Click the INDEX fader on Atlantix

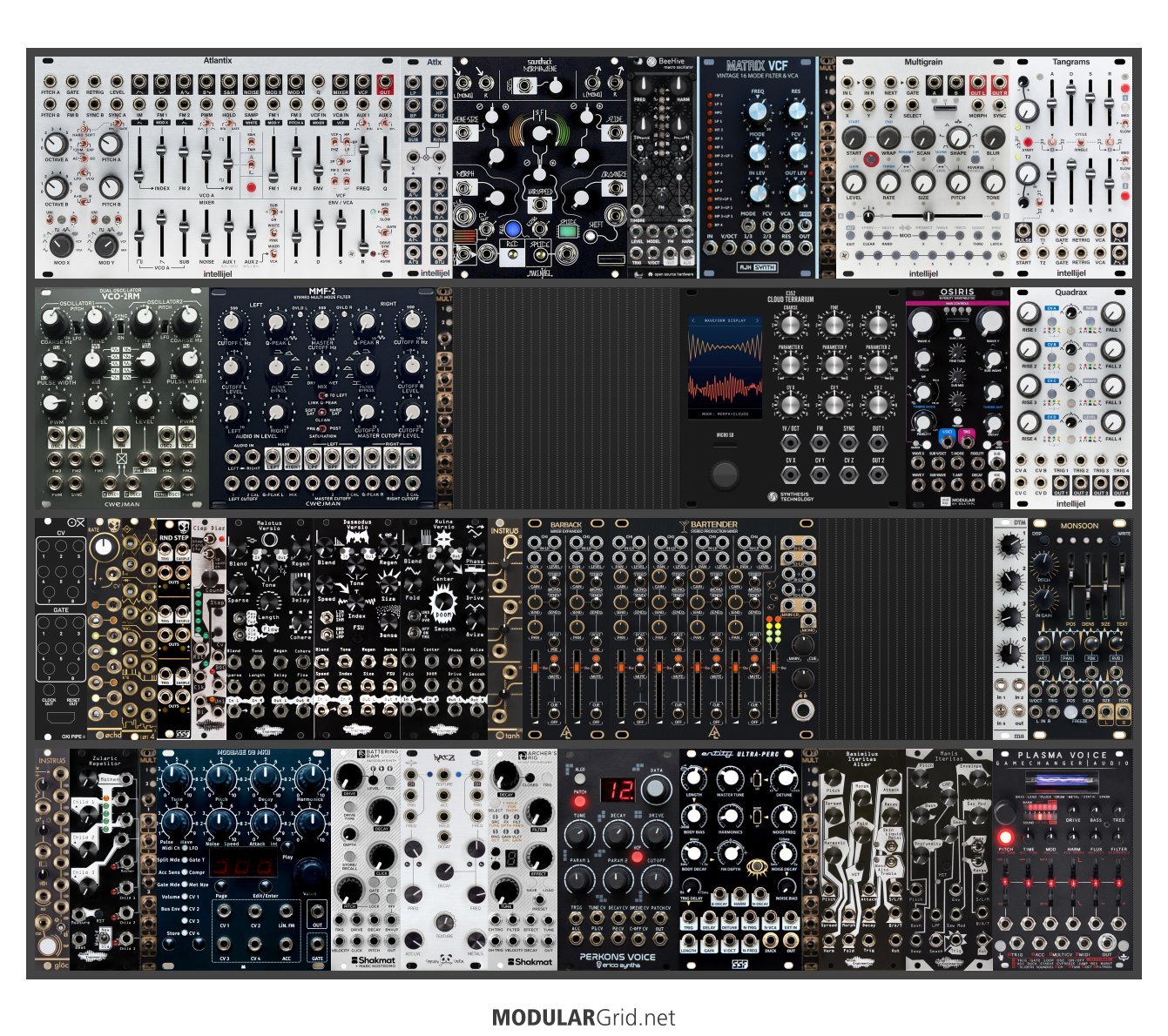pos(138,175)
